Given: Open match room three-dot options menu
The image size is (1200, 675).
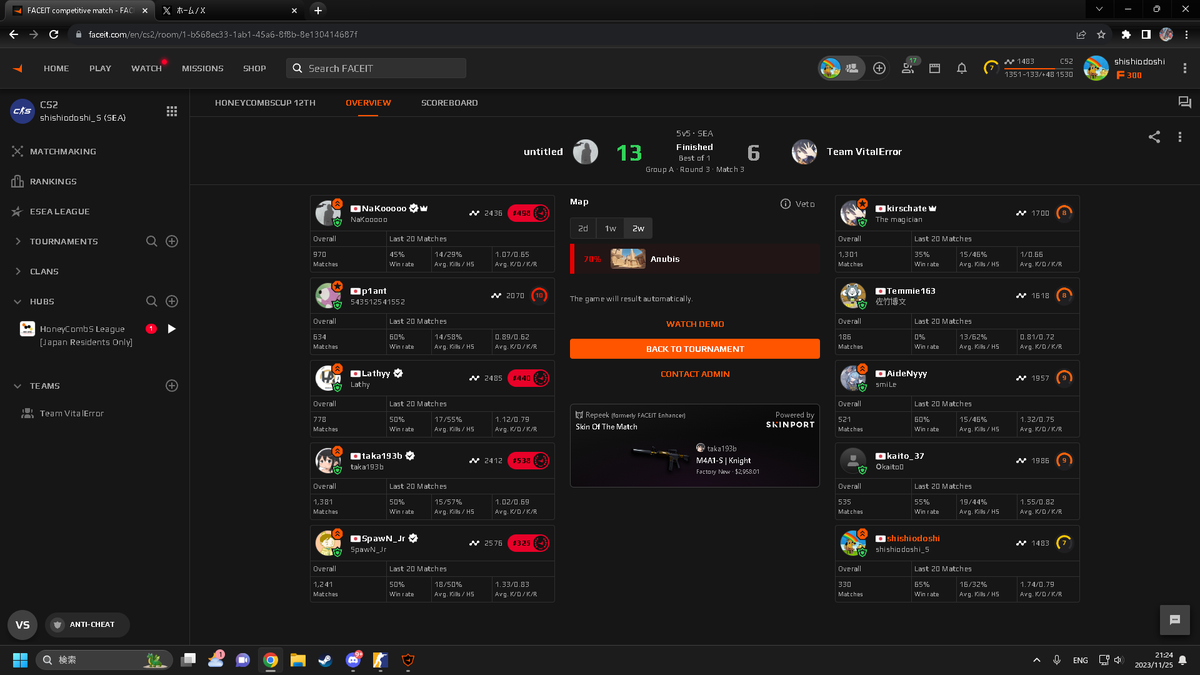Looking at the screenshot, I should coord(1181,137).
